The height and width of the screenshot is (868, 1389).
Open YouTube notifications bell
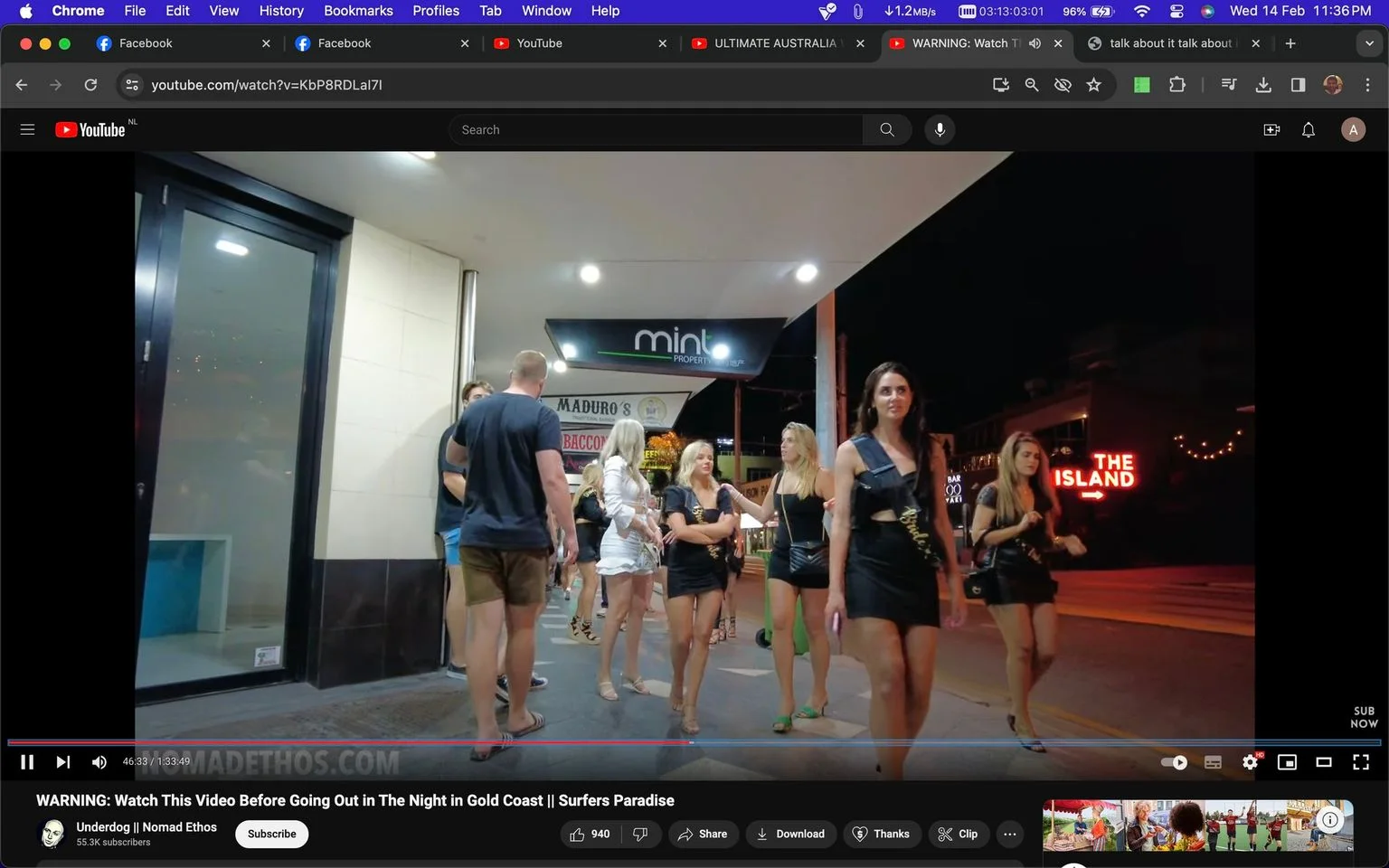1308,129
